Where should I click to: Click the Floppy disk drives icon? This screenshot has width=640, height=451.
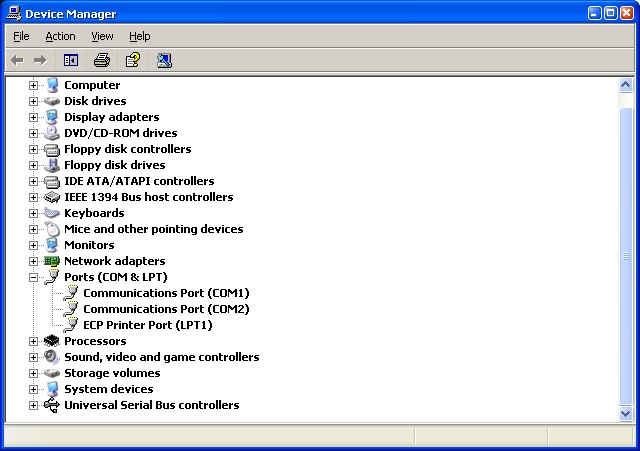coord(52,165)
